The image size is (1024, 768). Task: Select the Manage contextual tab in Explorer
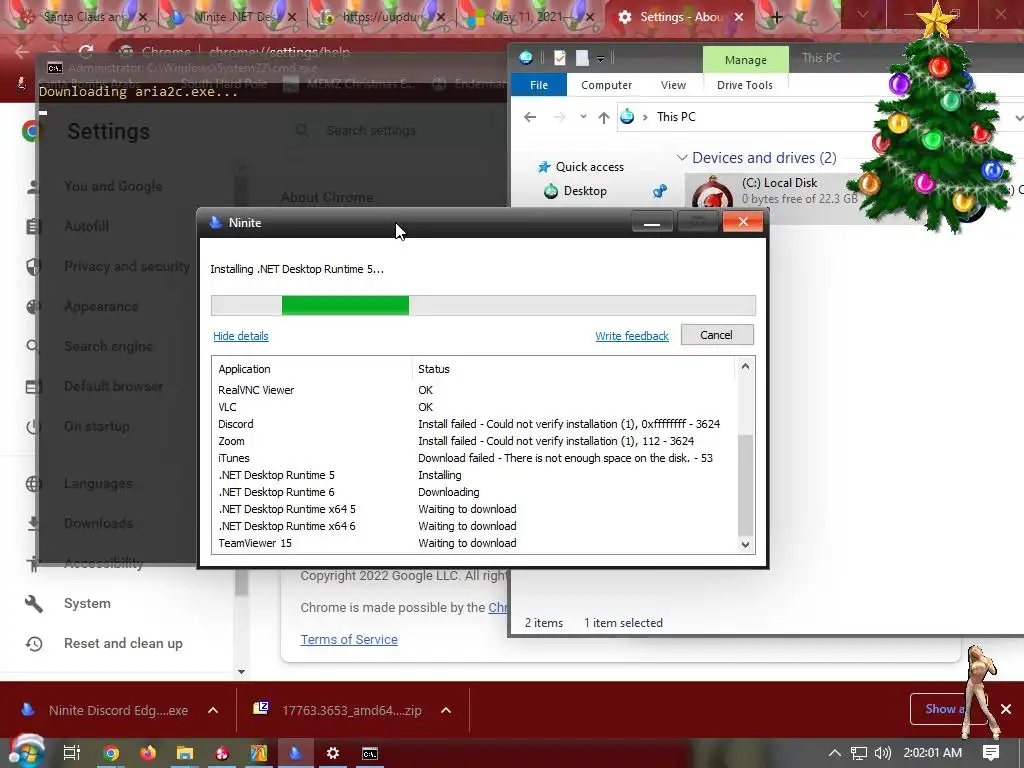point(745,59)
